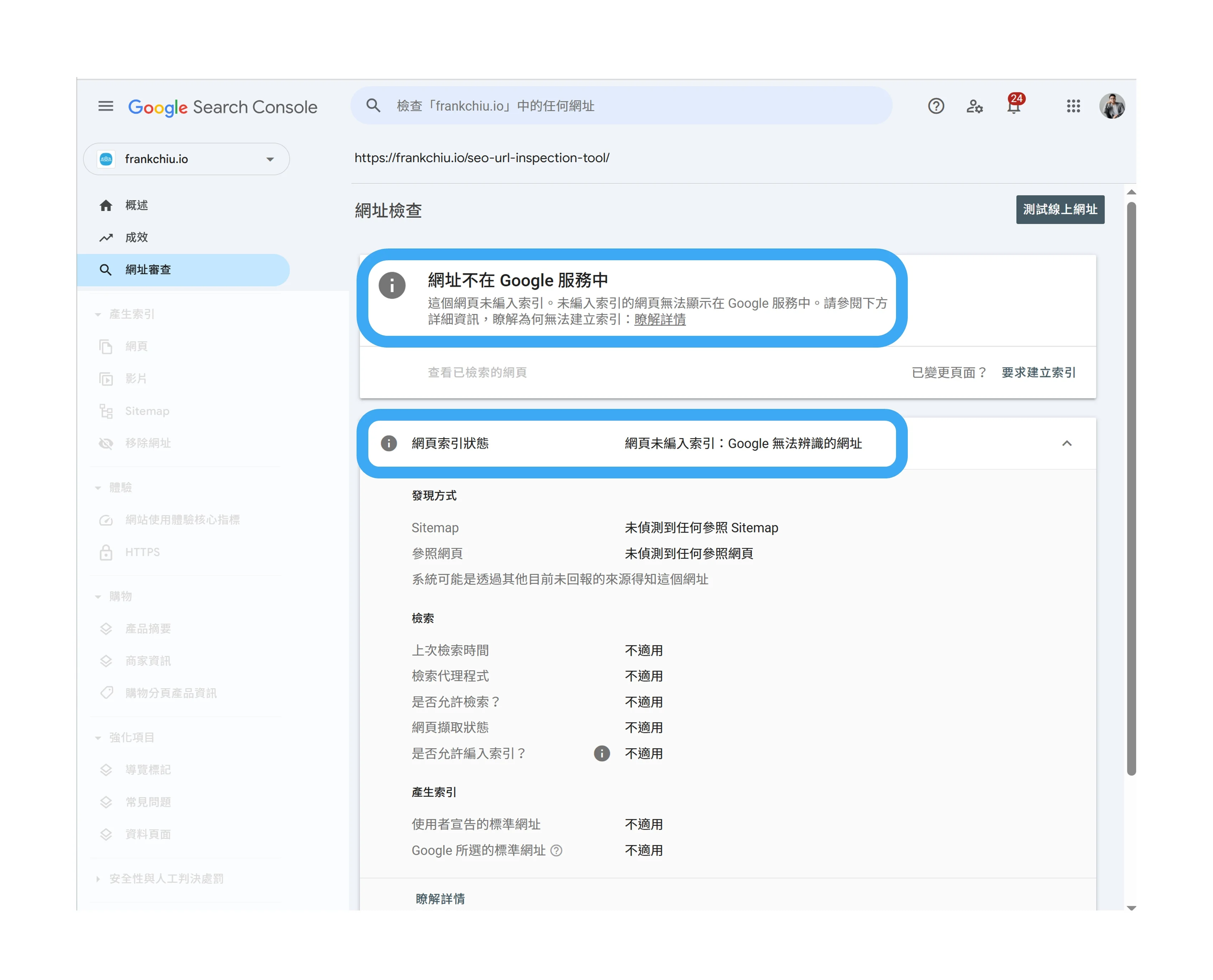The height and width of the screenshot is (980, 1213).
Task: Click the 測試線上網址 button
Action: click(1060, 209)
